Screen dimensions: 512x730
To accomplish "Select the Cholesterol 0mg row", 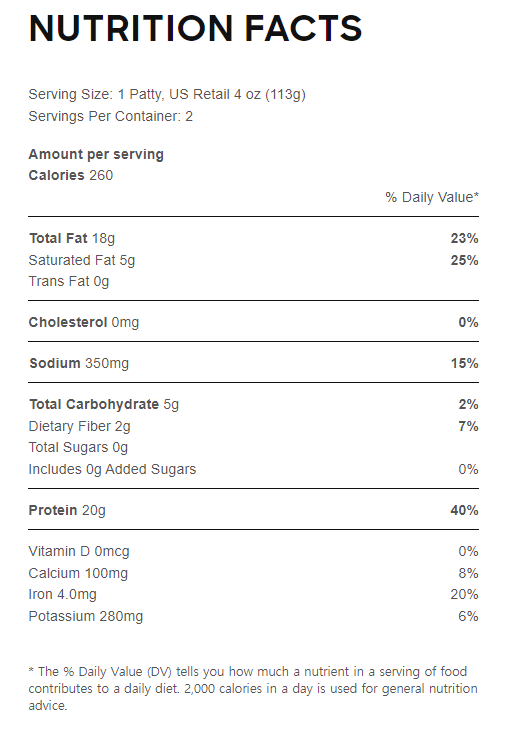I will click(254, 322).
